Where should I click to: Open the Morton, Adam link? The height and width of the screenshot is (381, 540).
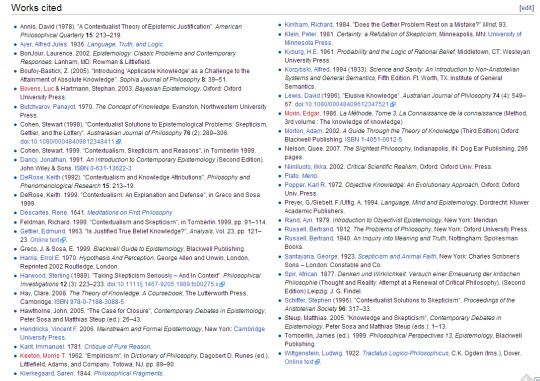(303, 131)
